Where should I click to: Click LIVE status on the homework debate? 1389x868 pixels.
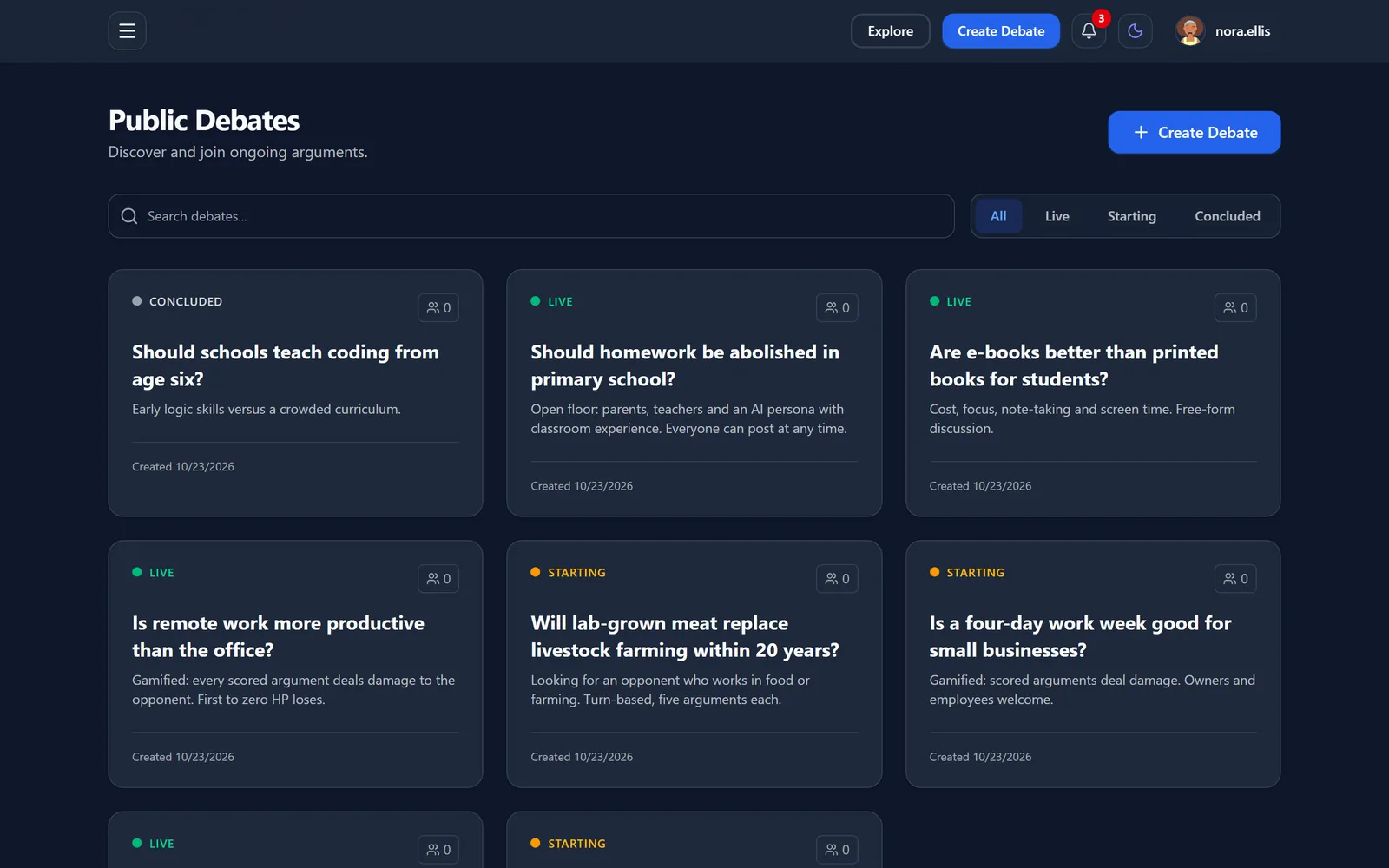552,301
